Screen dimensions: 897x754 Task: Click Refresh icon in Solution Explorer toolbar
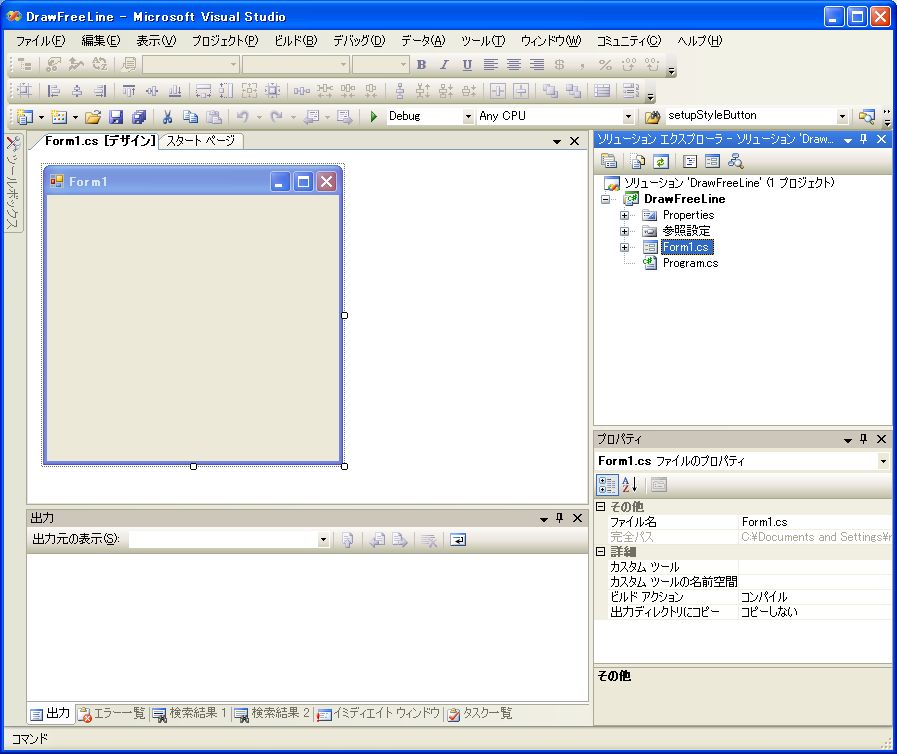click(x=661, y=161)
